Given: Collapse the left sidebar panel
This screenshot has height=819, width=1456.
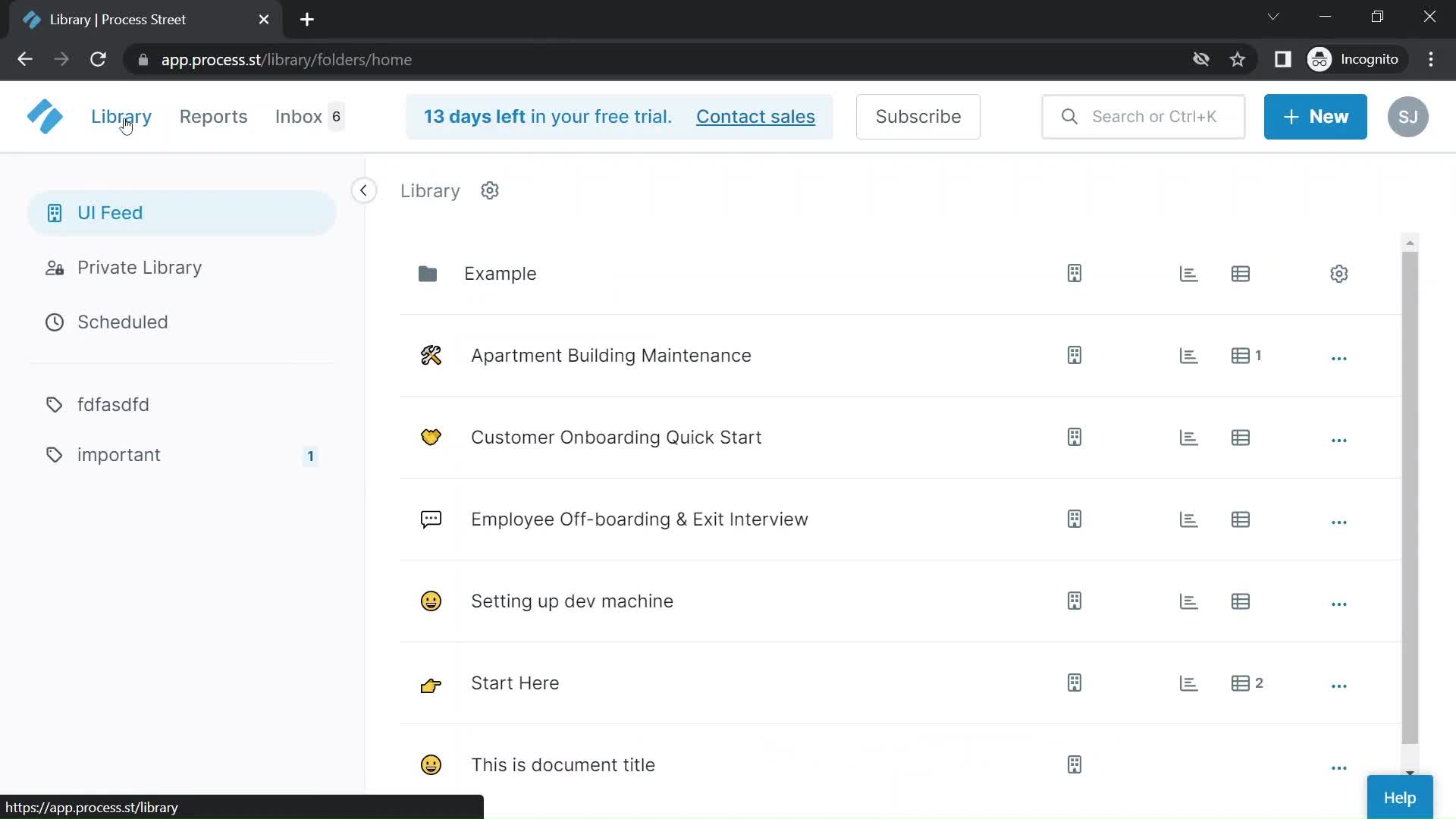Looking at the screenshot, I should click(363, 190).
